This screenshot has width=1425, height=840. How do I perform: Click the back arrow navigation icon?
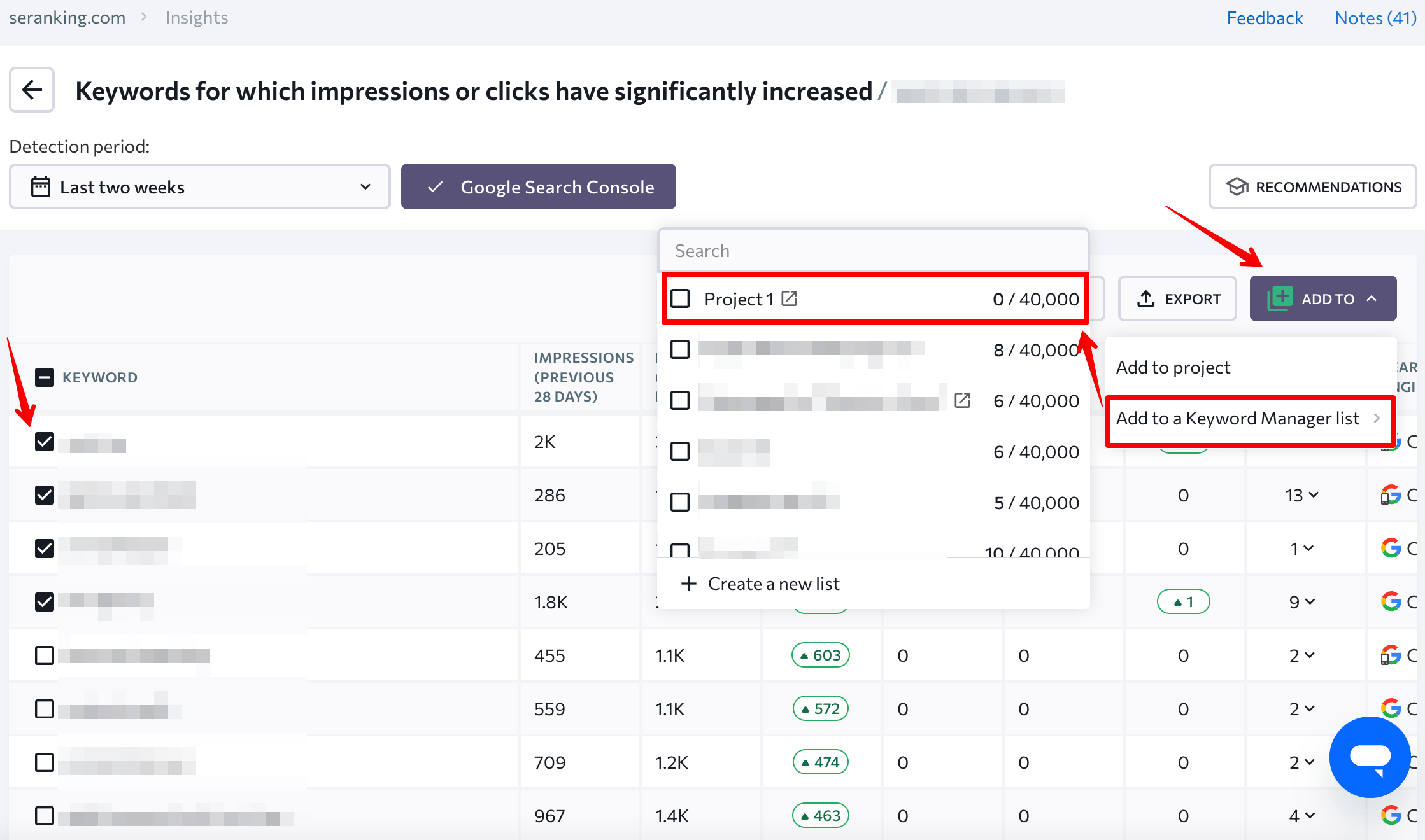pyautogui.click(x=32, y=90)
